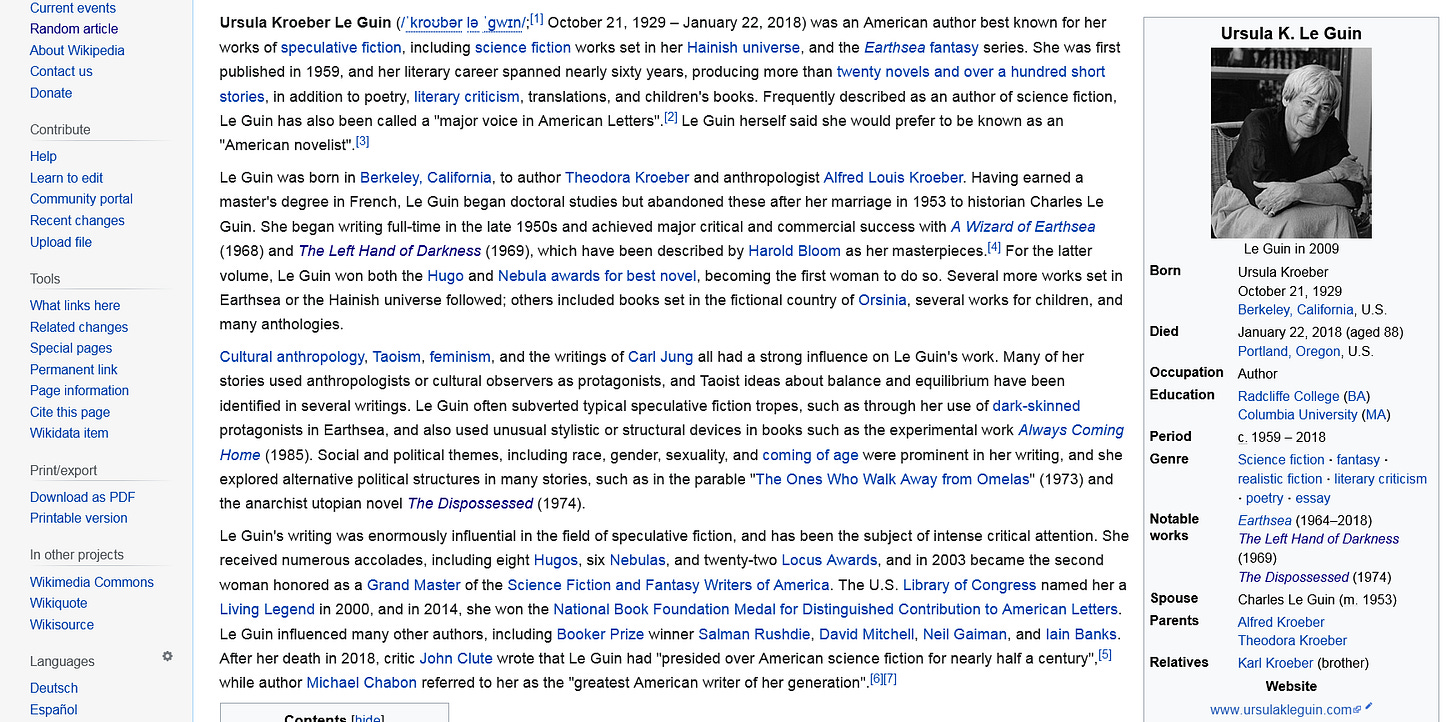Follow the Michael Chabon link

pos(361,682)
